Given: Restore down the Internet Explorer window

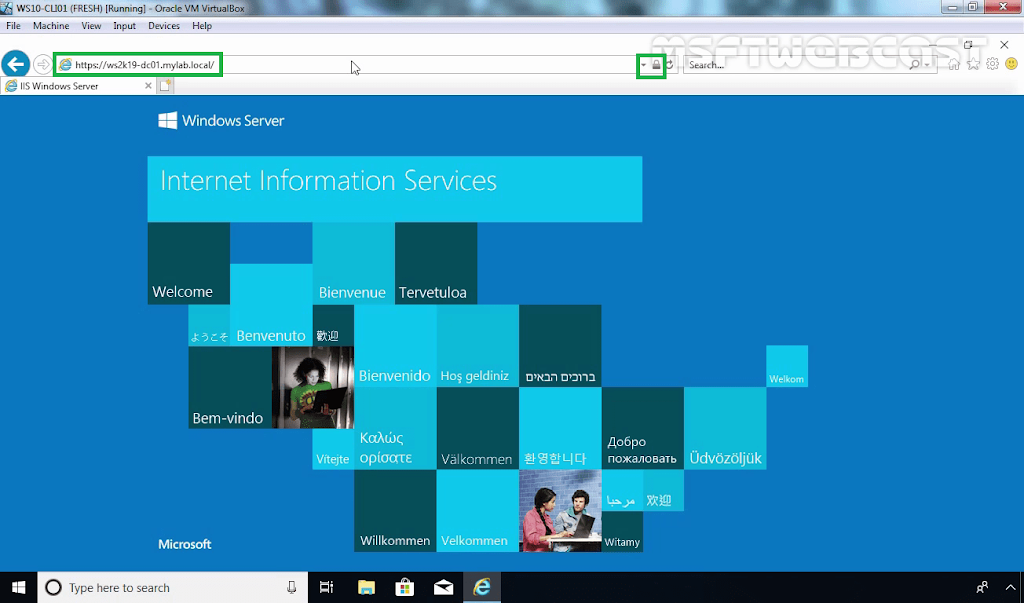Looking at the screenshot, I should [968, 44].
